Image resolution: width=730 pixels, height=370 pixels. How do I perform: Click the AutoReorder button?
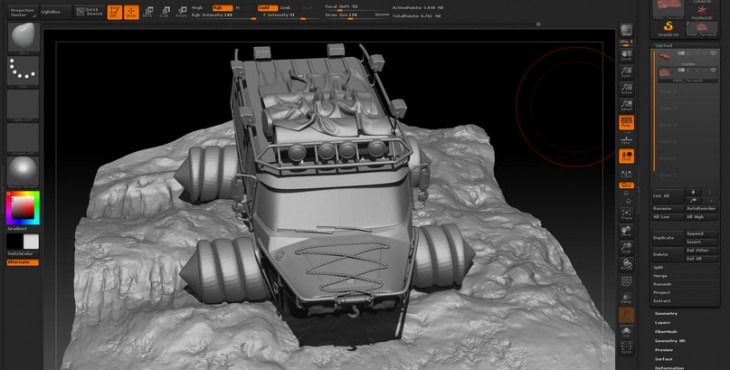[702, 209]
